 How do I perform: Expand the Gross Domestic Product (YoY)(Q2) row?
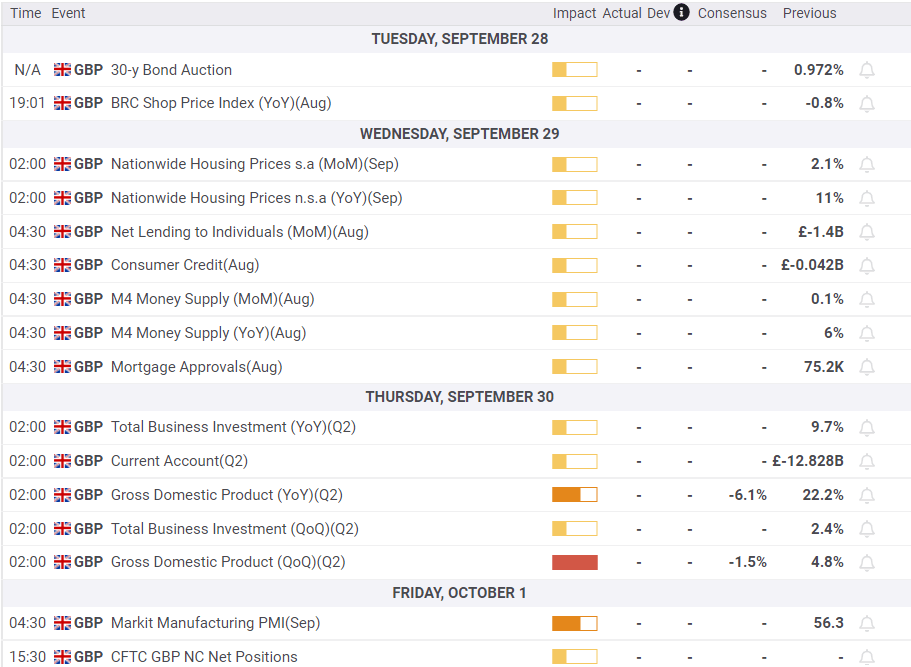pyautogui.click(x=226, y=495)
